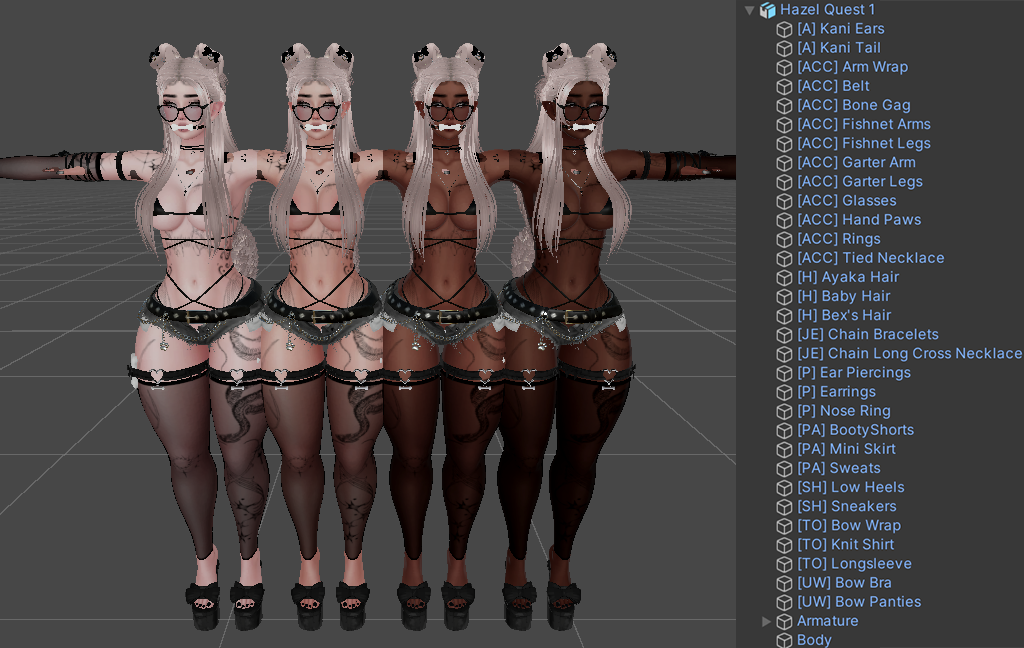This screenshot has height=648, width=1024.
Task: Select the [PA] Sweats object
Action: point(839,468)
